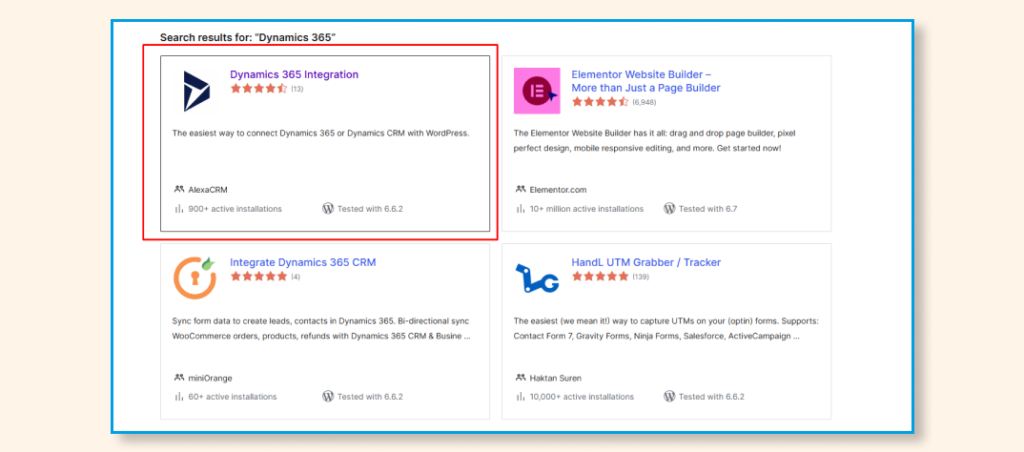Screen dimensions: 1024x452
Task: Open the Dynamics 365 Integration plugin link
Action: tap(294, 74)
